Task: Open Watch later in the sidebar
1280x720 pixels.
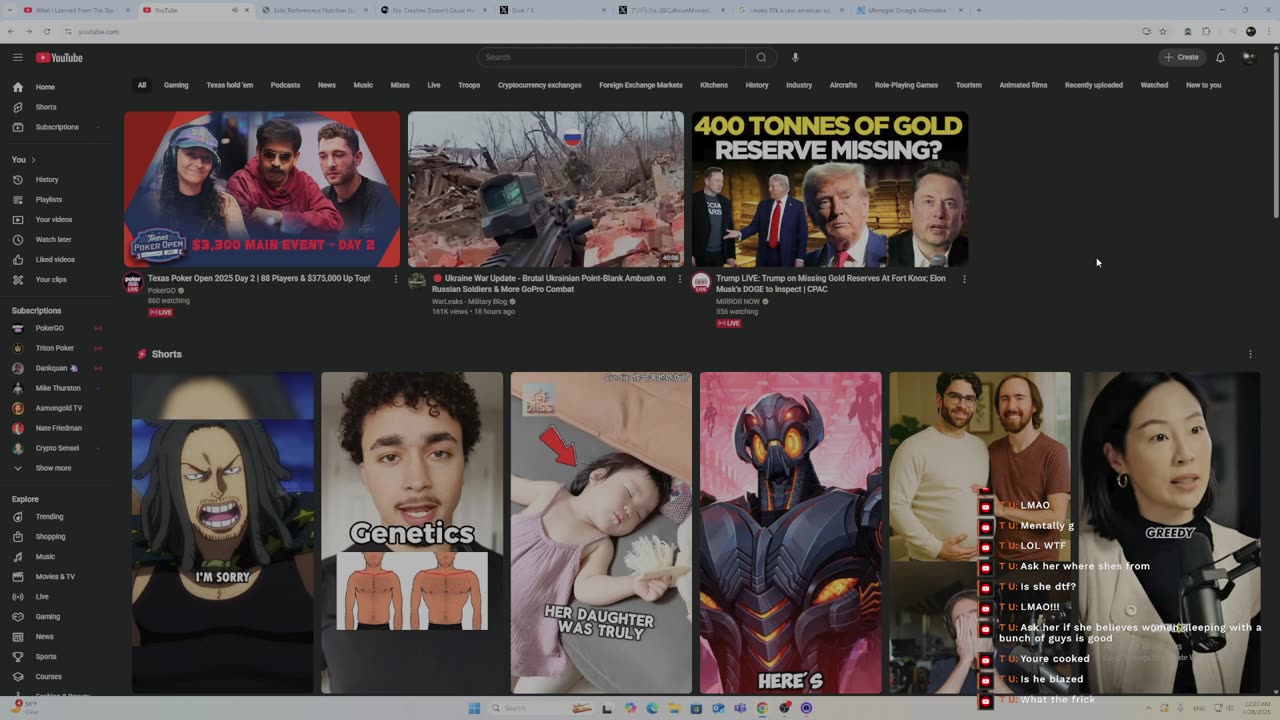Action: (53, 239)
